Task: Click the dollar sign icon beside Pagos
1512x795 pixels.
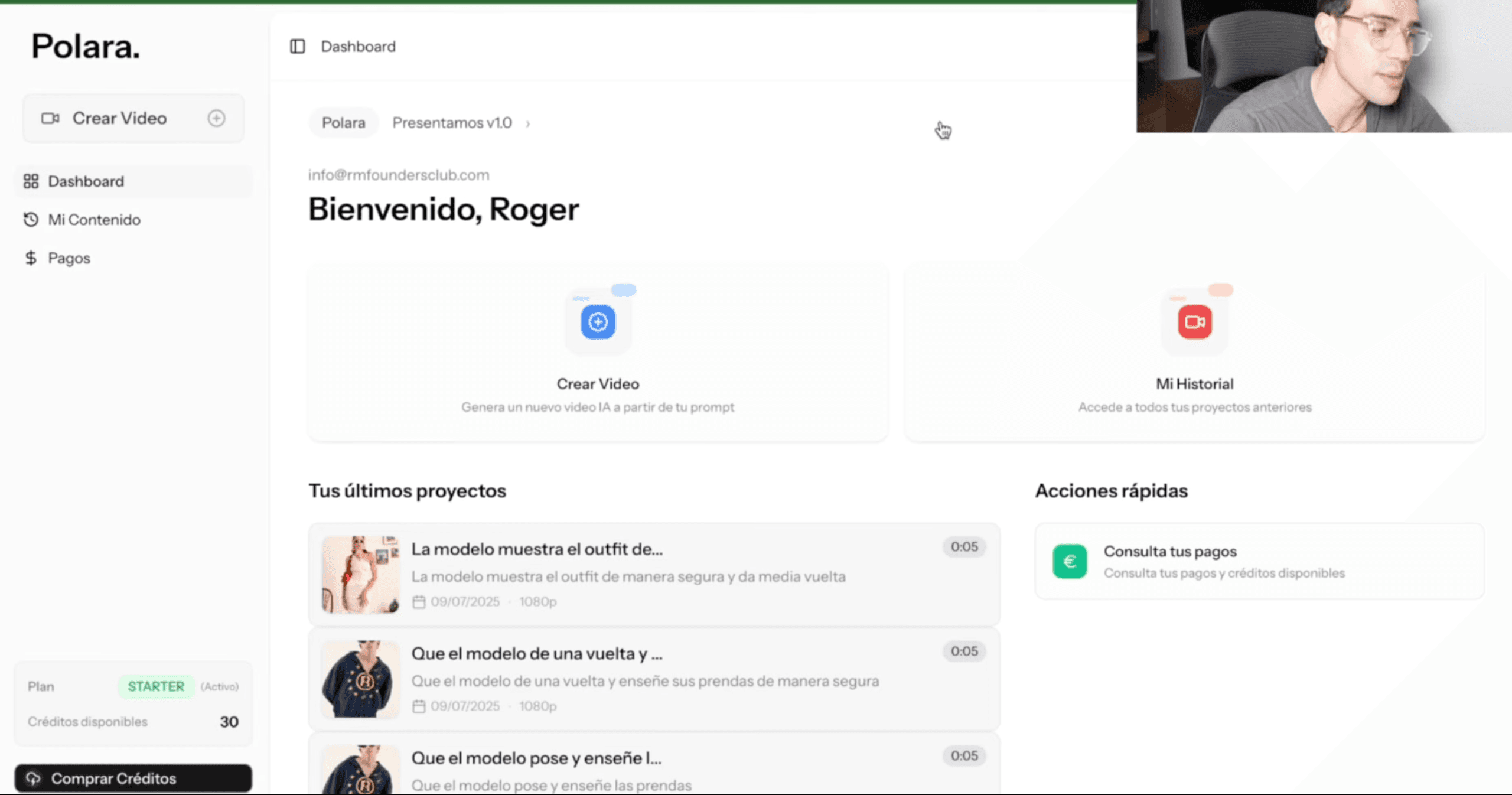Action: [x=31, y=258]
